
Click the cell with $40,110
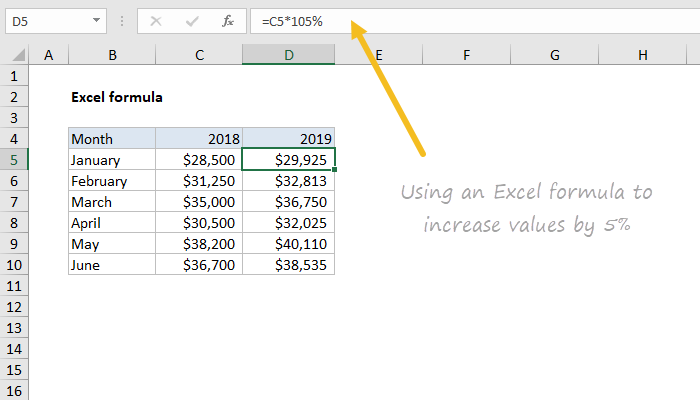(288, 243)
